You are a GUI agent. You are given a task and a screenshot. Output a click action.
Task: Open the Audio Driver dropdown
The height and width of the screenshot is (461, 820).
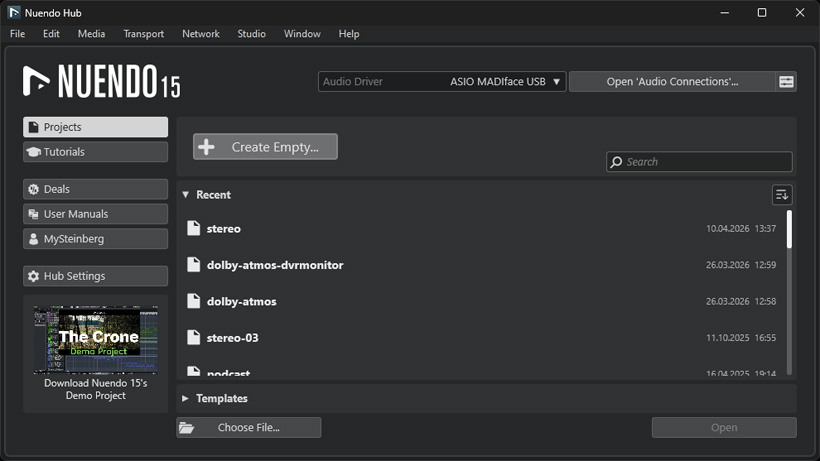point(442,82)
